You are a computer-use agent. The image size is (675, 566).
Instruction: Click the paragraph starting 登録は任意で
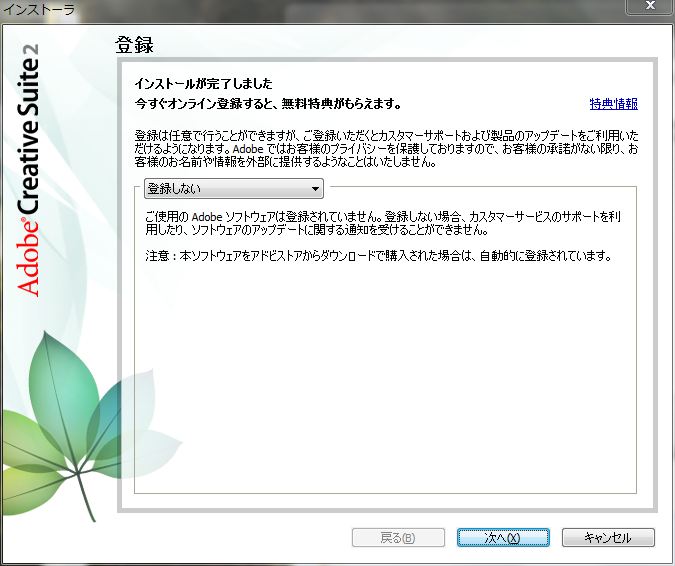386,149
